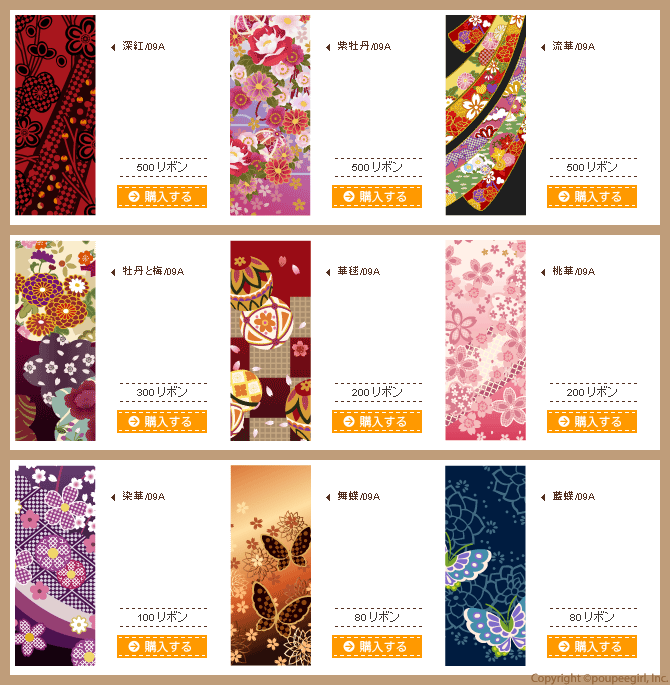Buy the 舞蝶/09A butterfly pattern
Screen dimensions: 670x685
(x=376, y=647)
